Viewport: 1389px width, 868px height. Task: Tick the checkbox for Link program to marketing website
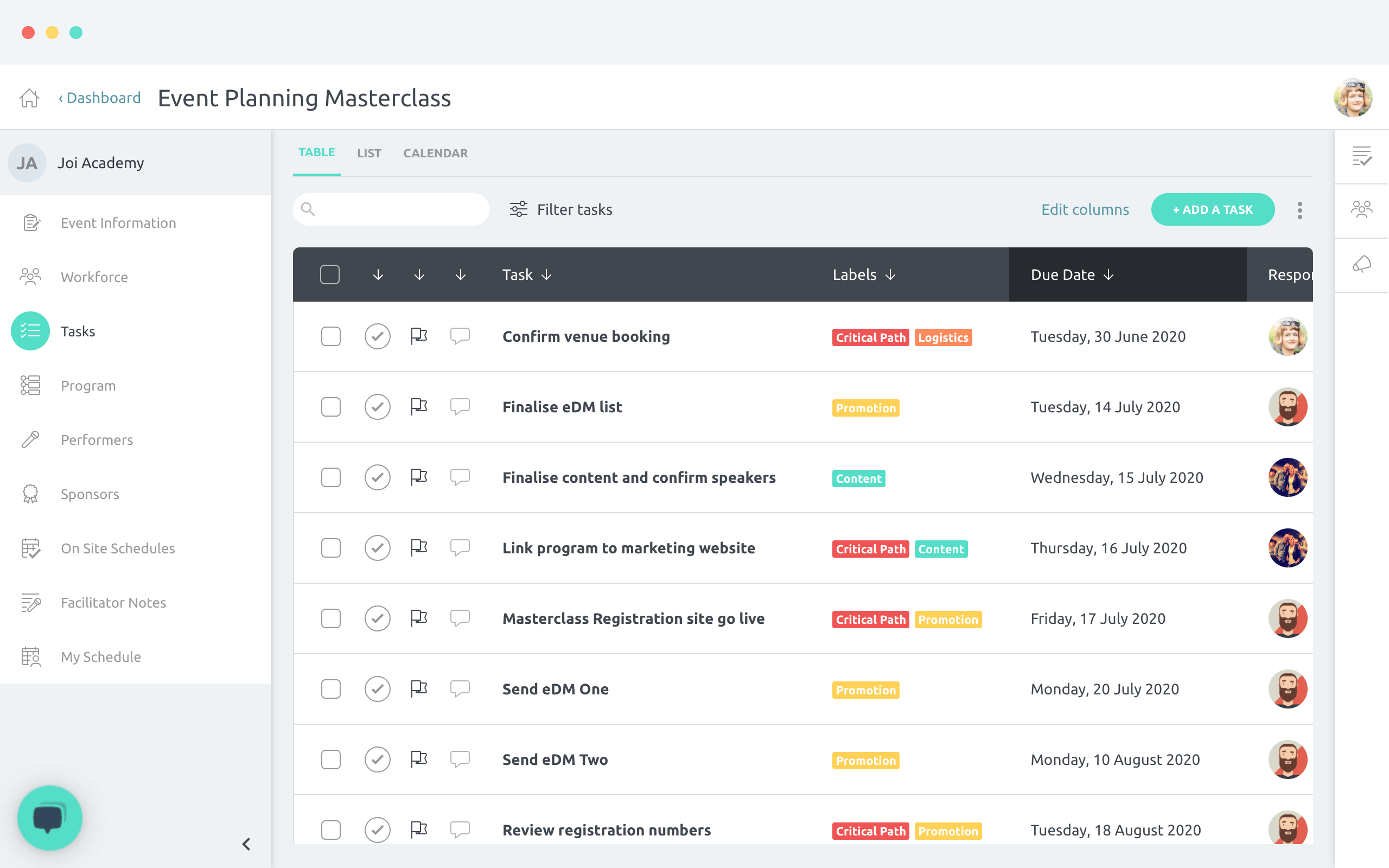330,548
